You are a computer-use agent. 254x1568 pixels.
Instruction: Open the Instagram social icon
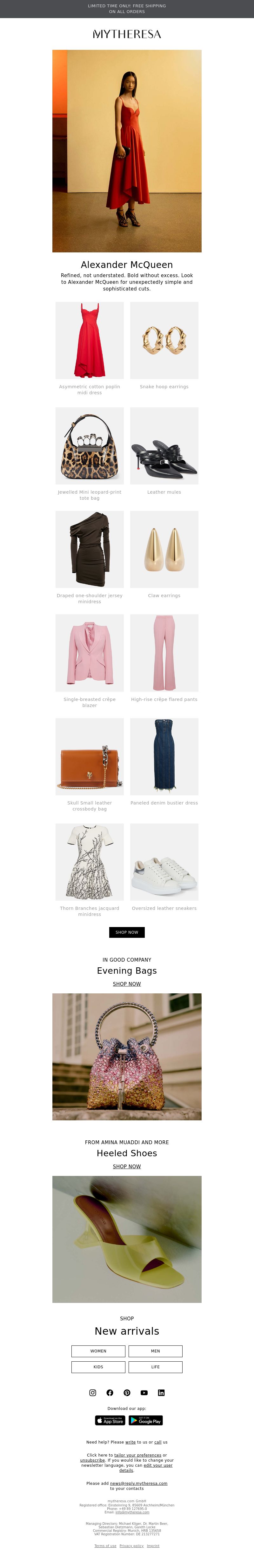coord(93,1393)
